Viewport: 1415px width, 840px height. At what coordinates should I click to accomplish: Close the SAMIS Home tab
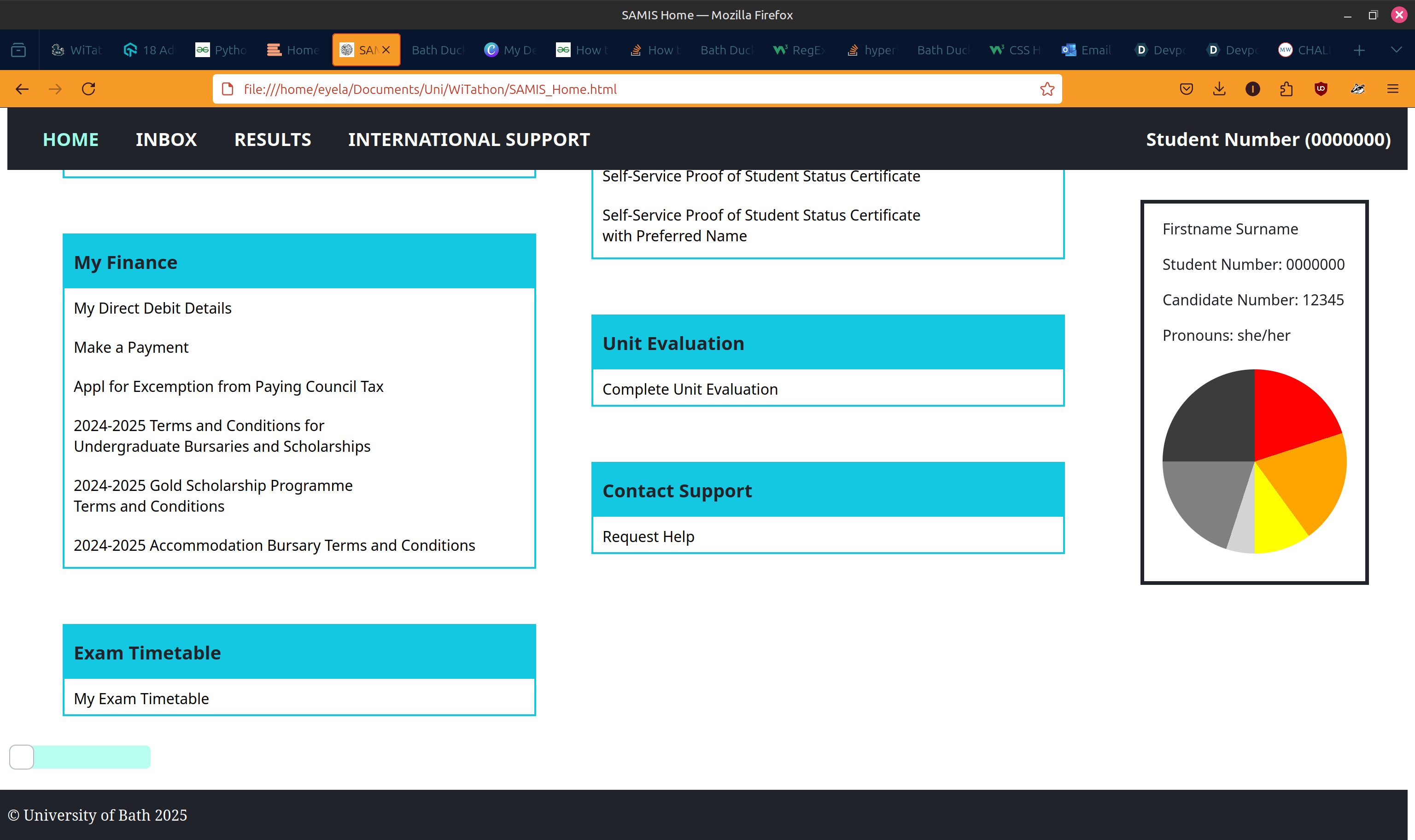click(x=386, y=50)
